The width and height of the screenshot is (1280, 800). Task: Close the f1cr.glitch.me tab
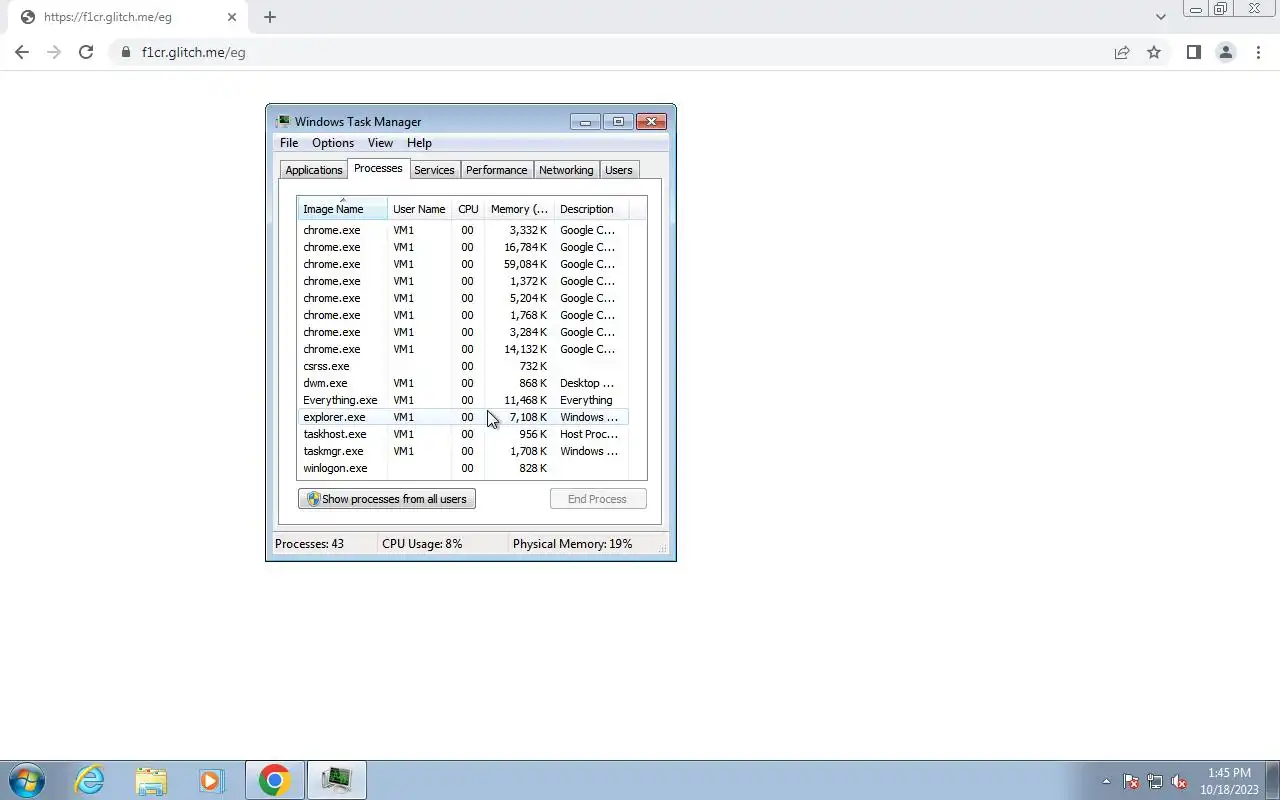pos(232,17)
